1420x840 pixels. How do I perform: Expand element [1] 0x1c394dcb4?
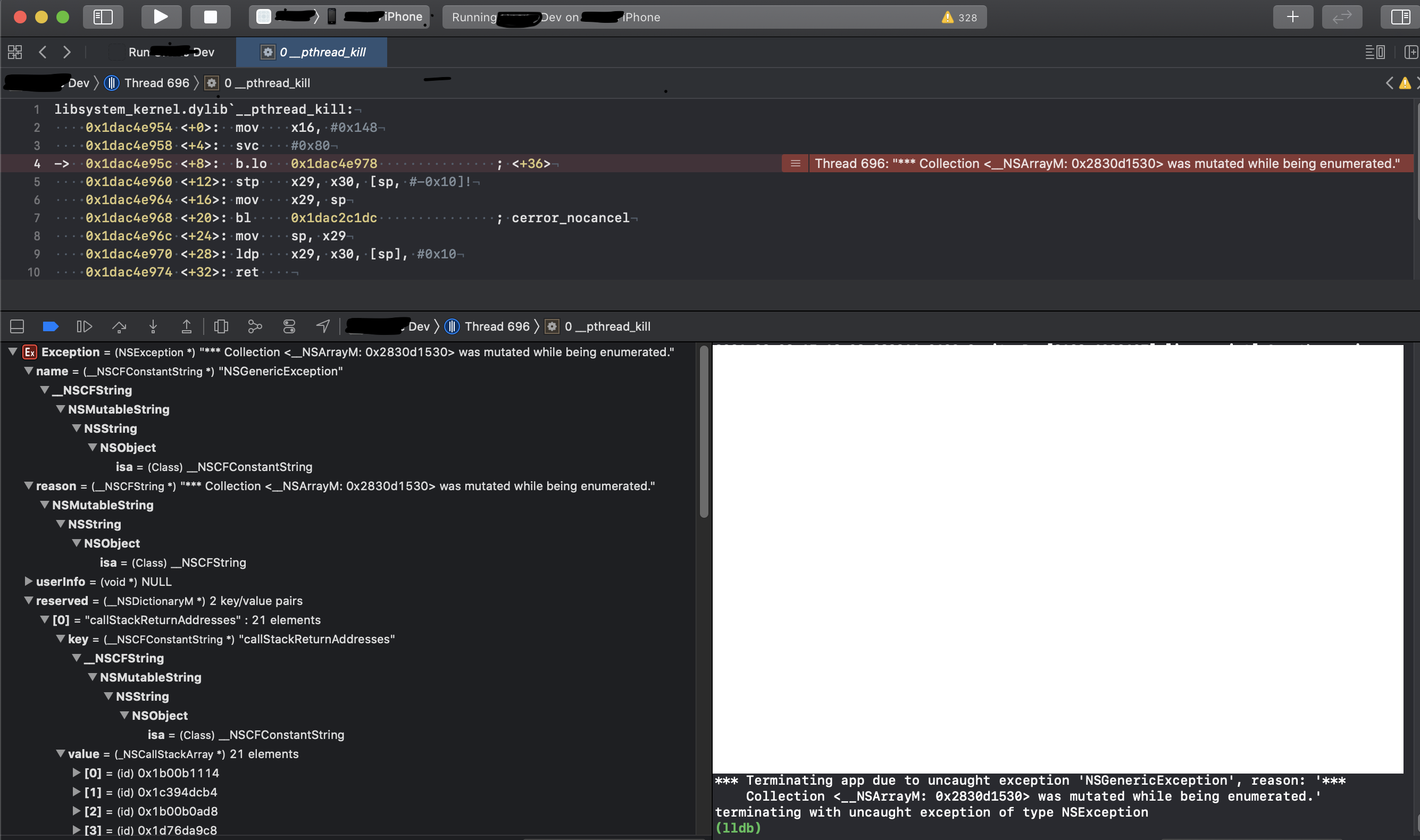pyautogui.click(x=76, y=793)
